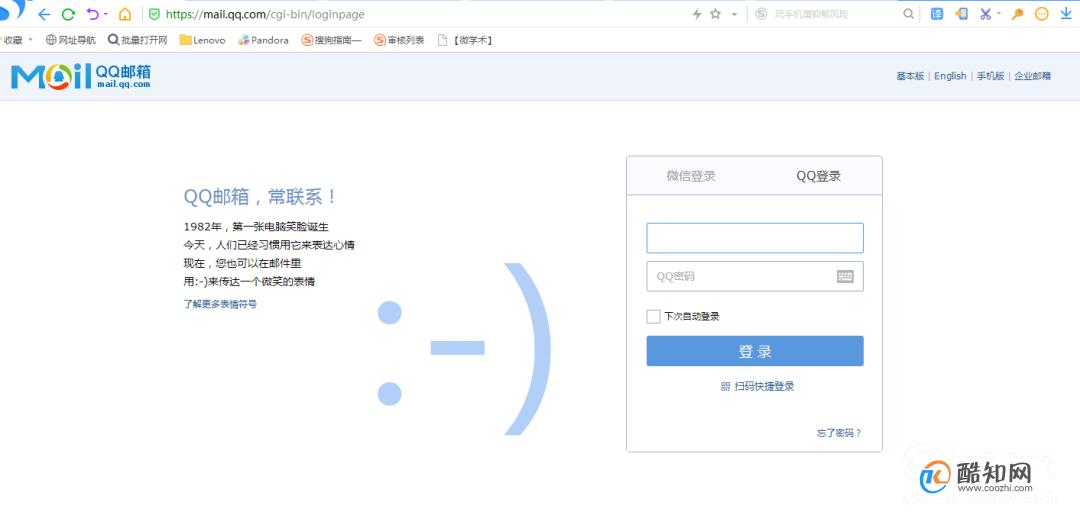Image resolution: width=1080 pixels, height=531 pixels.
Task: Switch to the 微信登录 tab
Action: point(691,176)
